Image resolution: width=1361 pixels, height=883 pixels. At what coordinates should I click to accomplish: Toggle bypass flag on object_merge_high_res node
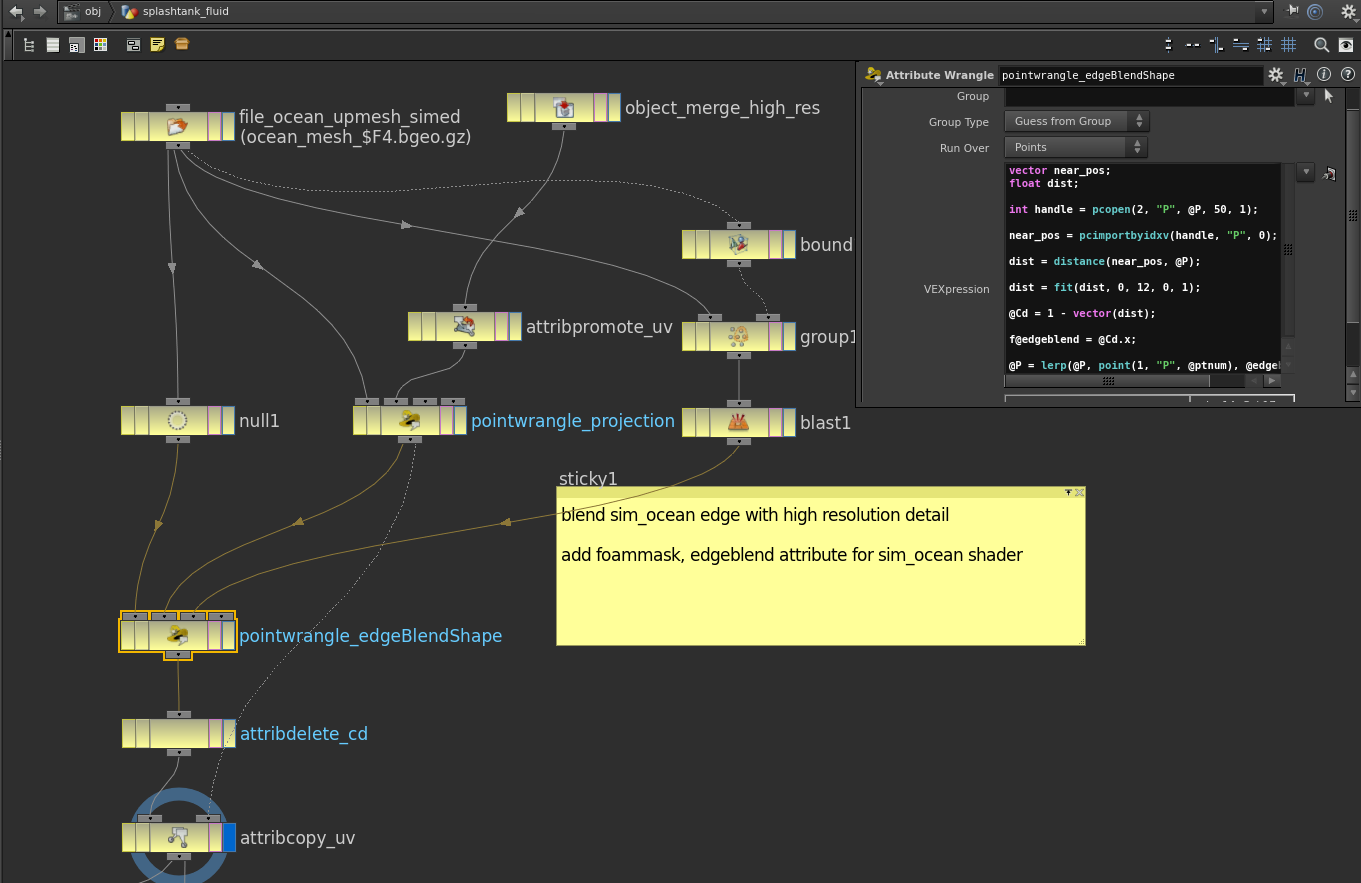click(x=514, y=107)
